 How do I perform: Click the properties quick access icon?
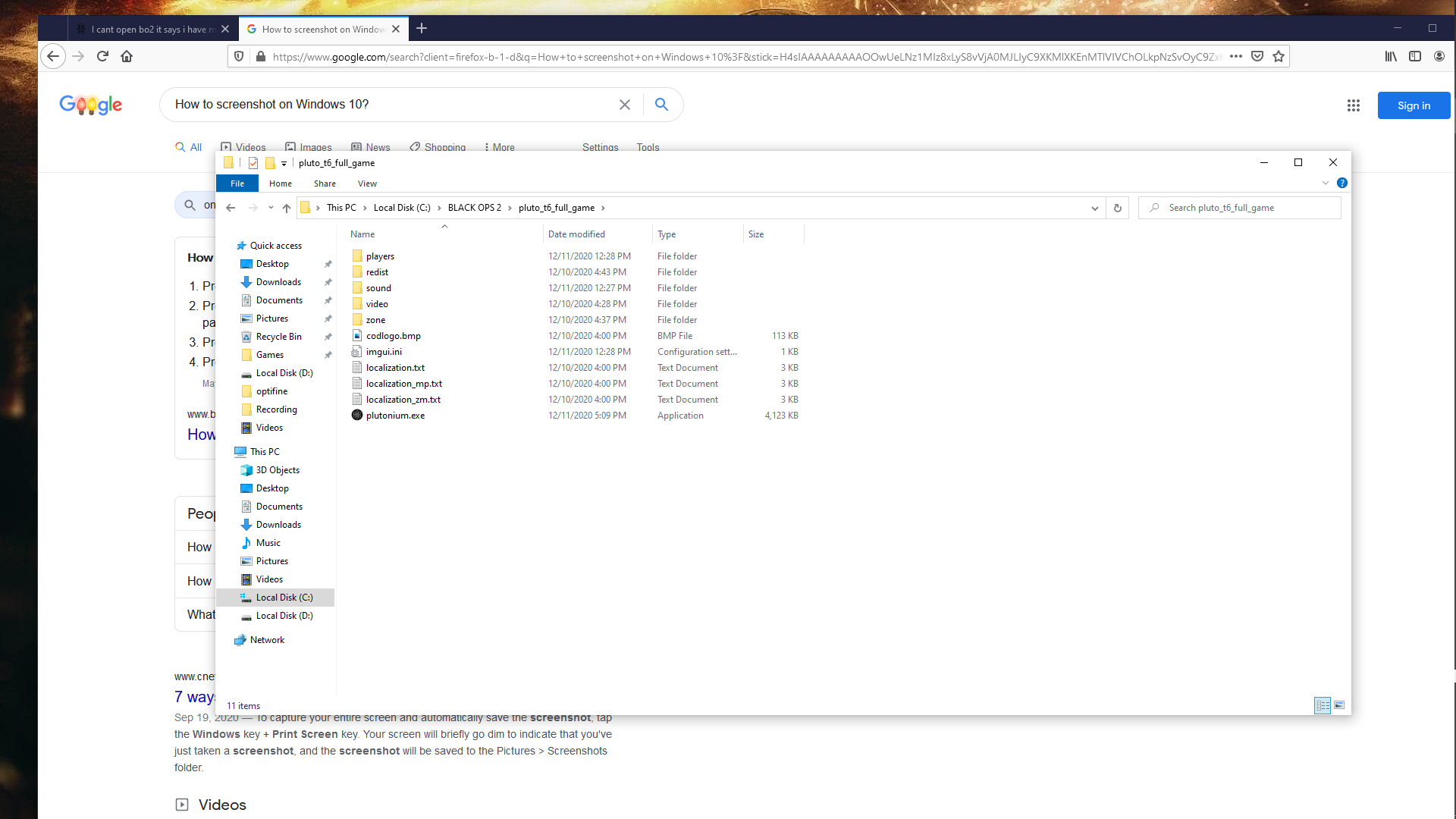pos(253,163)
